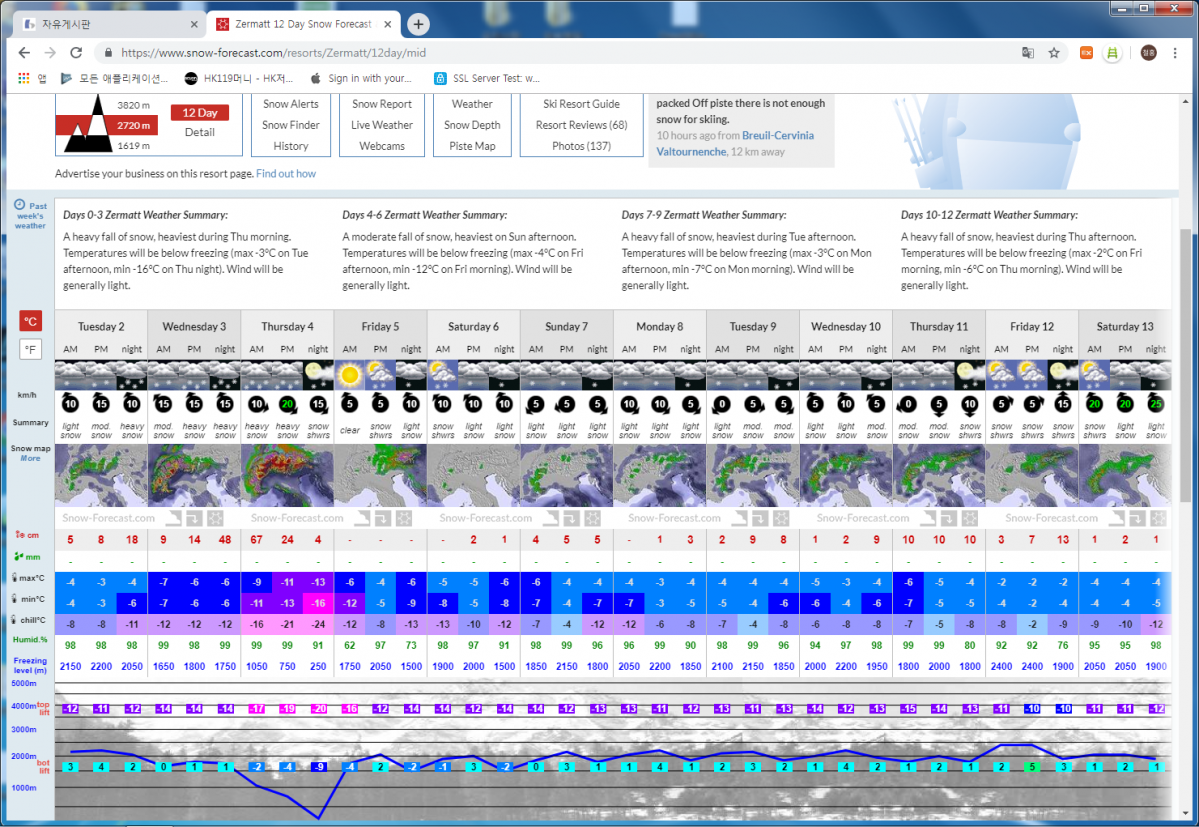Open the Snow Depth page
This screenshot has width=1199, height=827.
pyautogui.click(x=472, y=125)
